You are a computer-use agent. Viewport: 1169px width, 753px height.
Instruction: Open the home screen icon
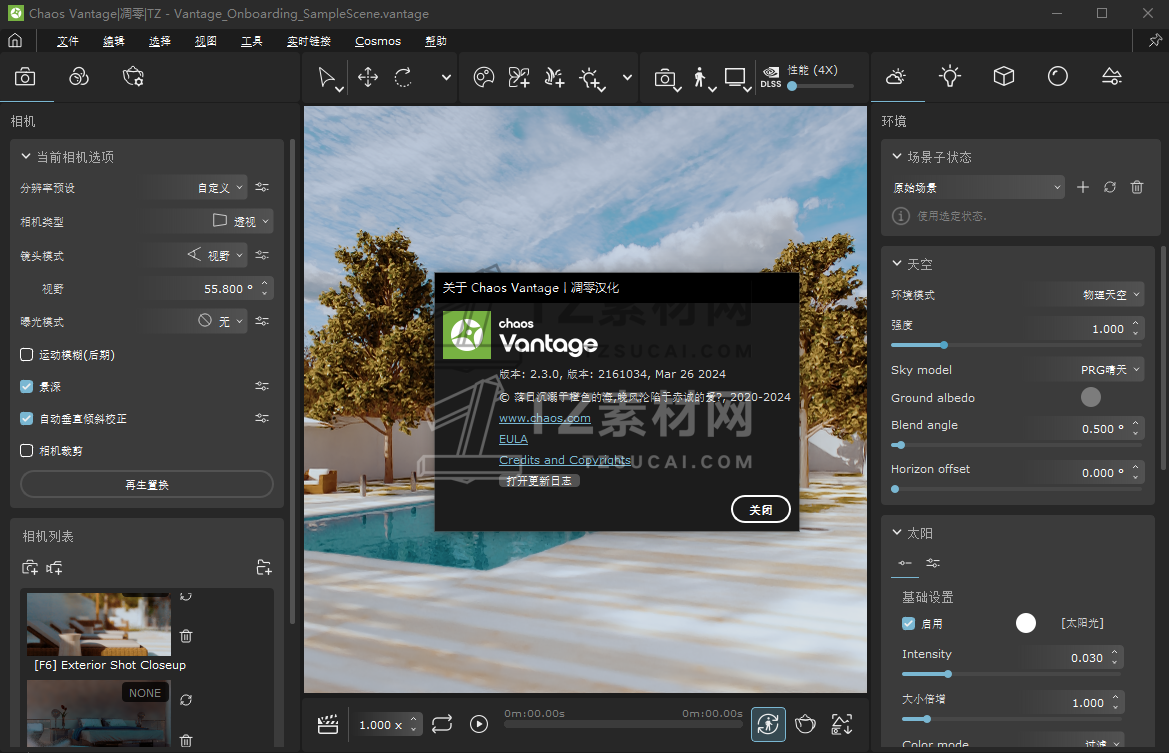point(15,41)
